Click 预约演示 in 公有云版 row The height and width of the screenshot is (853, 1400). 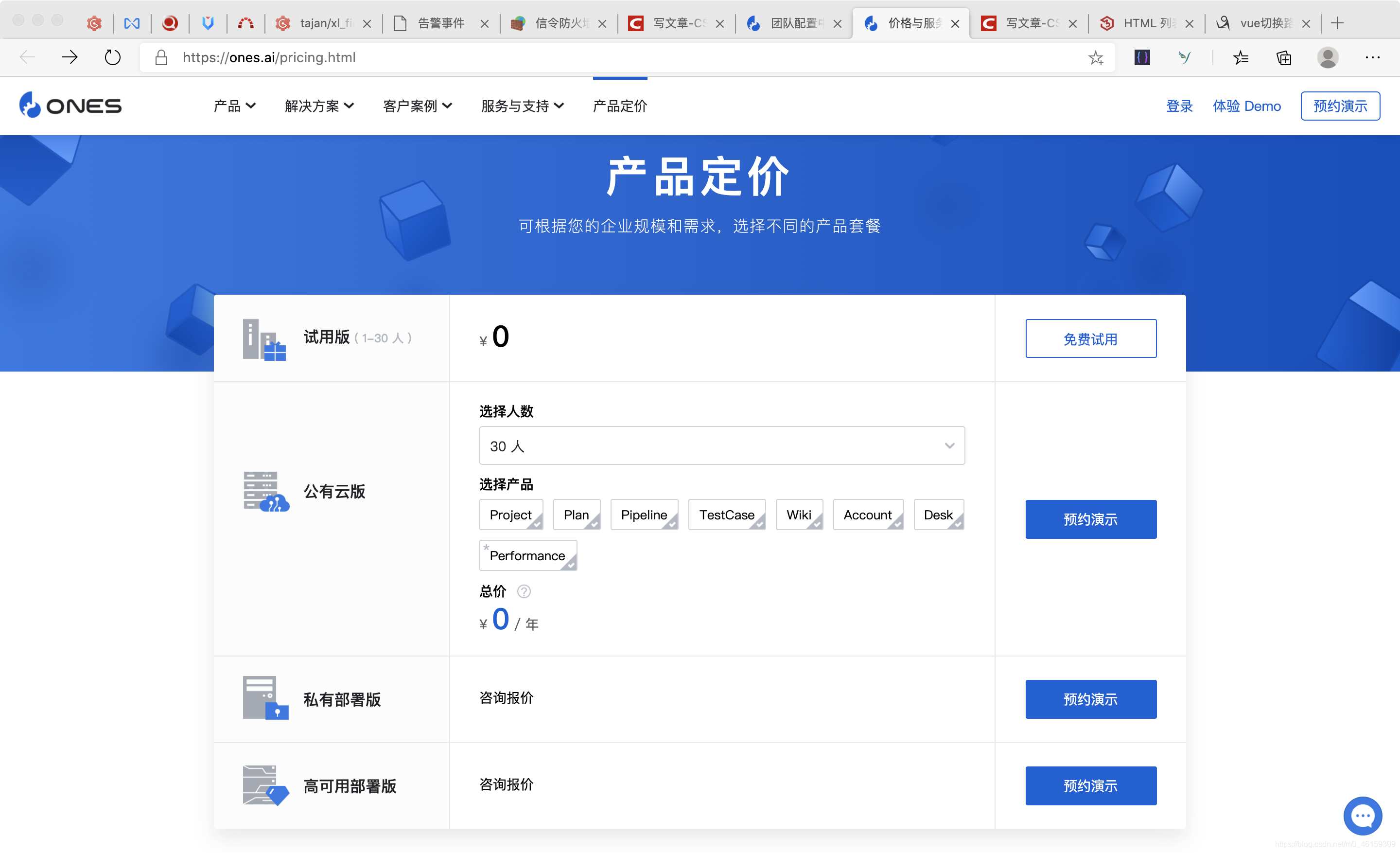tap(1091, 519)
